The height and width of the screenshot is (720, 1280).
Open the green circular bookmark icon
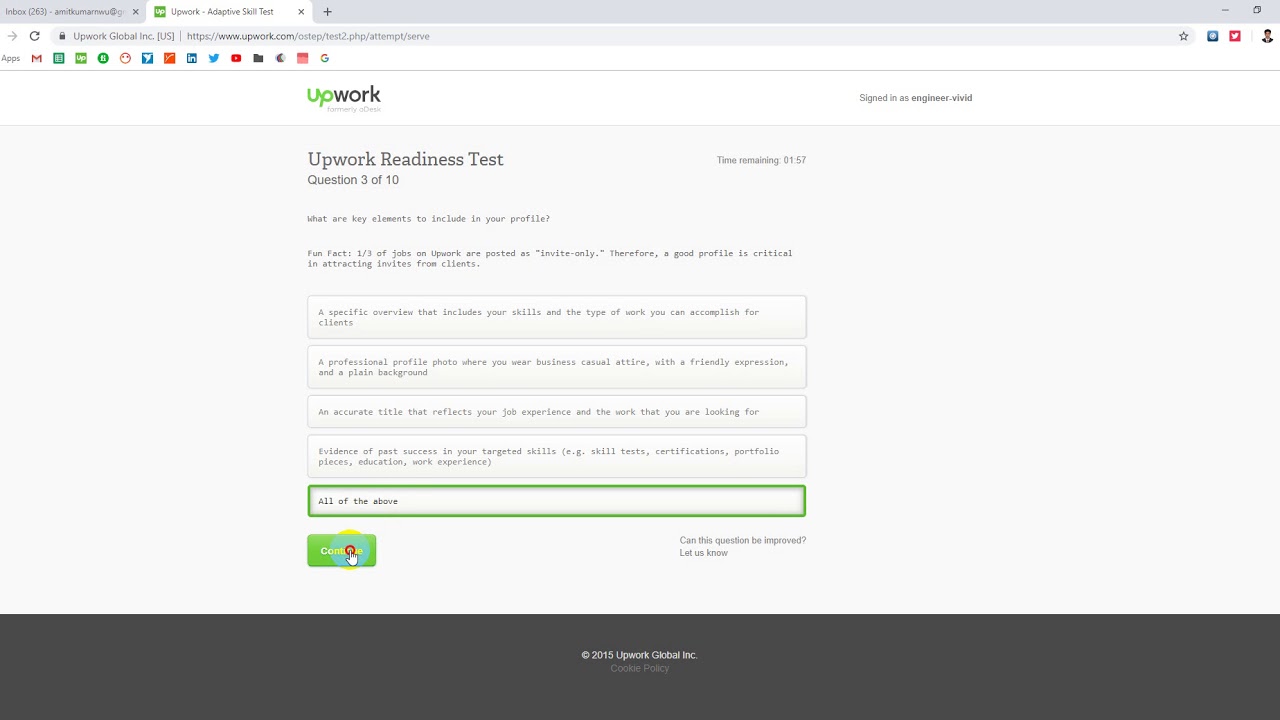(x=103, y=58)
